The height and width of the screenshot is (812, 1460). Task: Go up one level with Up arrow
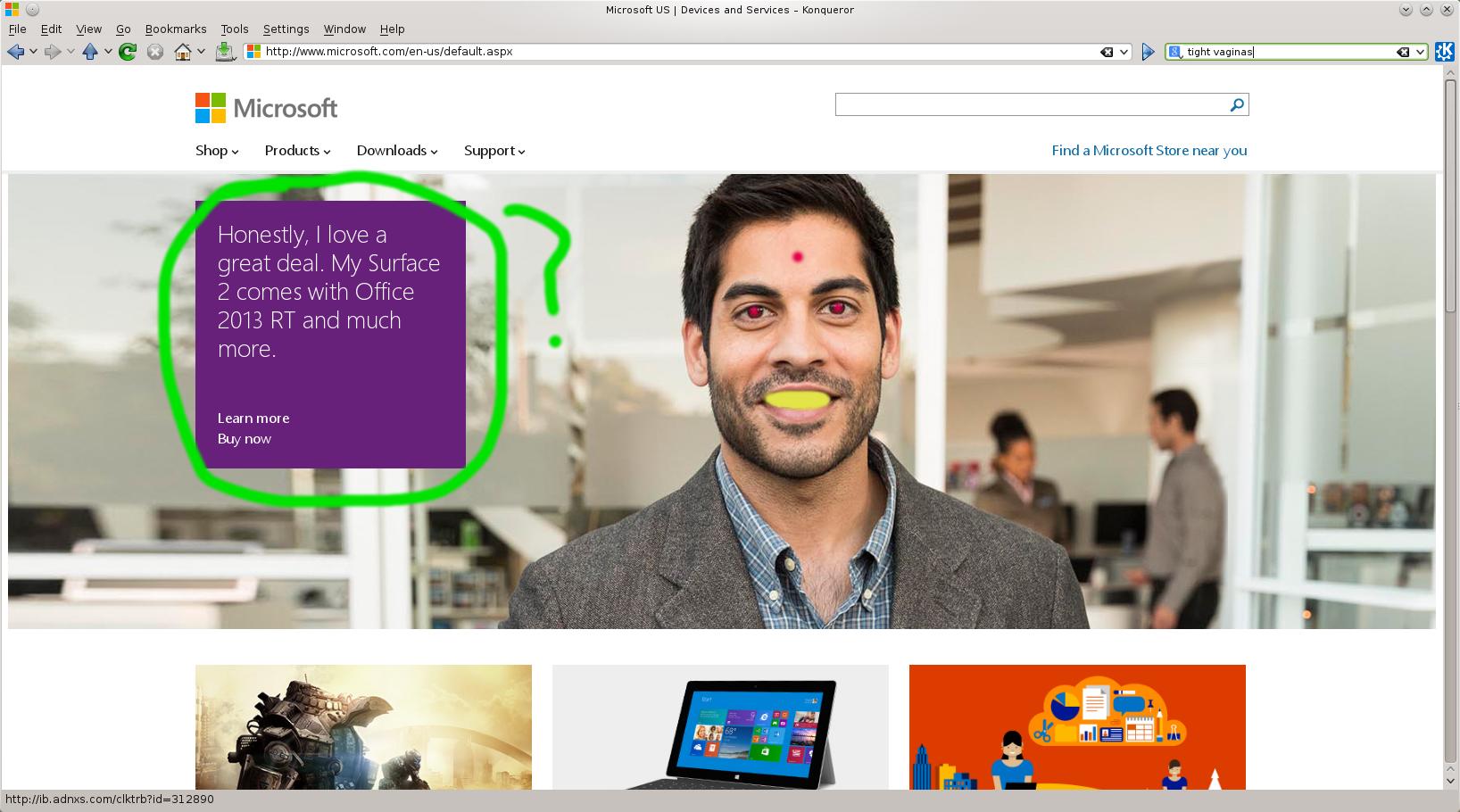pos(90,52)
